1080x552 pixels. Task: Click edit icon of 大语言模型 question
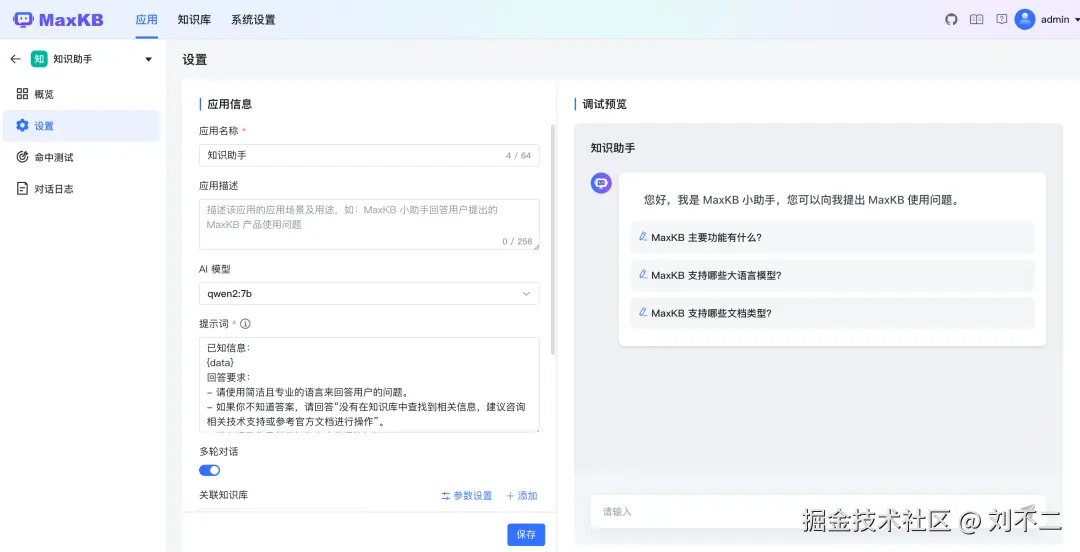tap(643, 274)
